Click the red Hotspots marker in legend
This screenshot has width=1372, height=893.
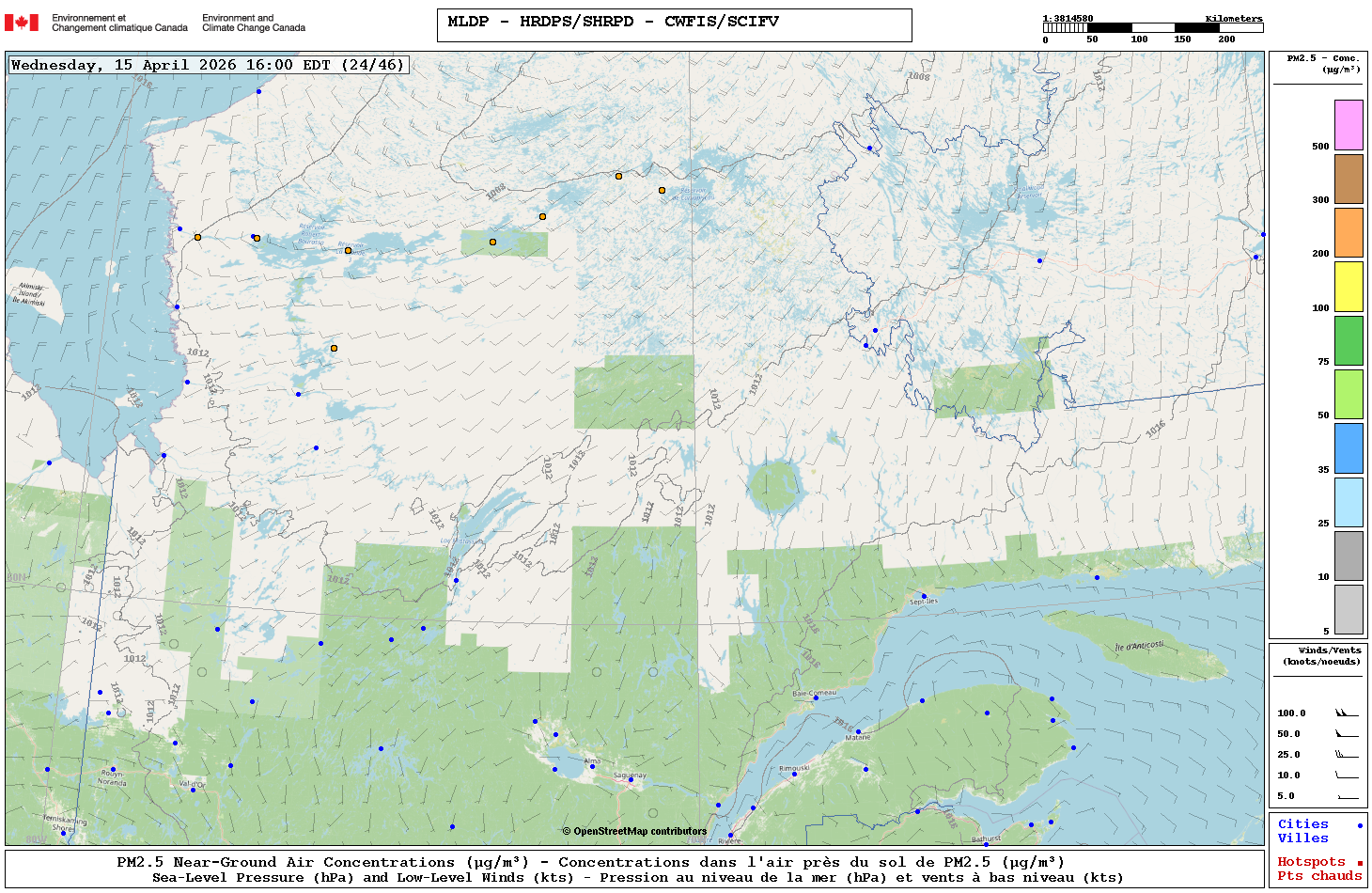tap(1360, 863)
